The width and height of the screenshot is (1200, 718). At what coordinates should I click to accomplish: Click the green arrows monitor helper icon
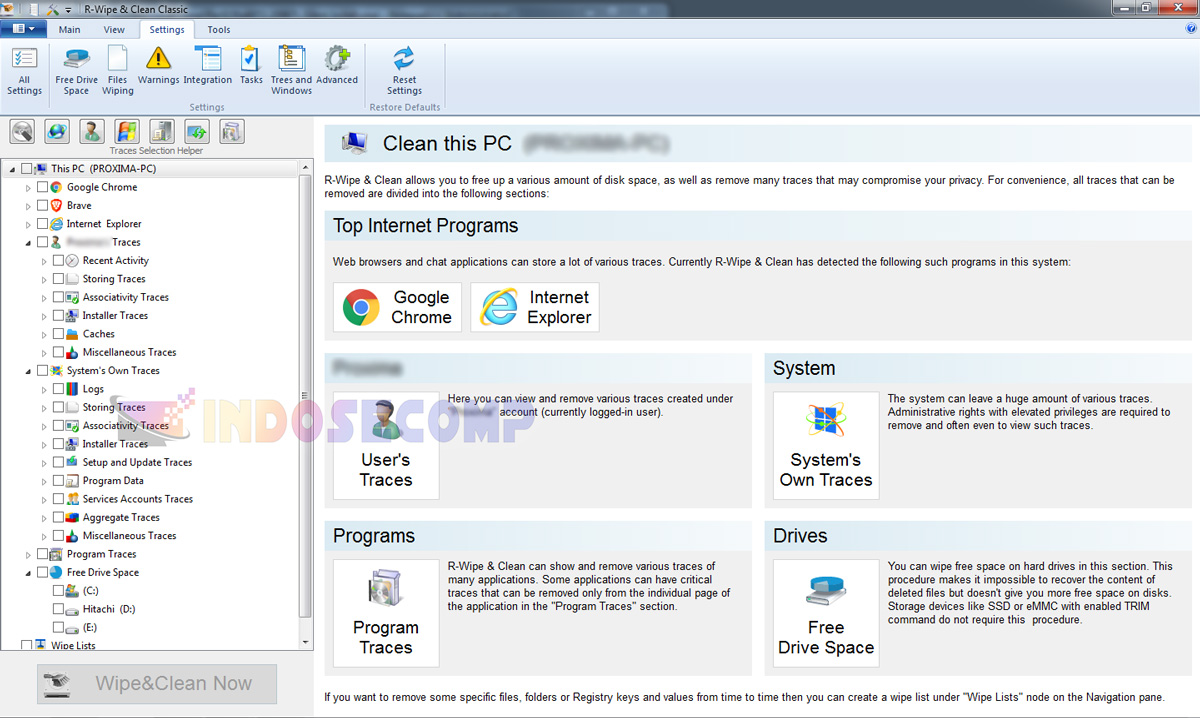197,131
